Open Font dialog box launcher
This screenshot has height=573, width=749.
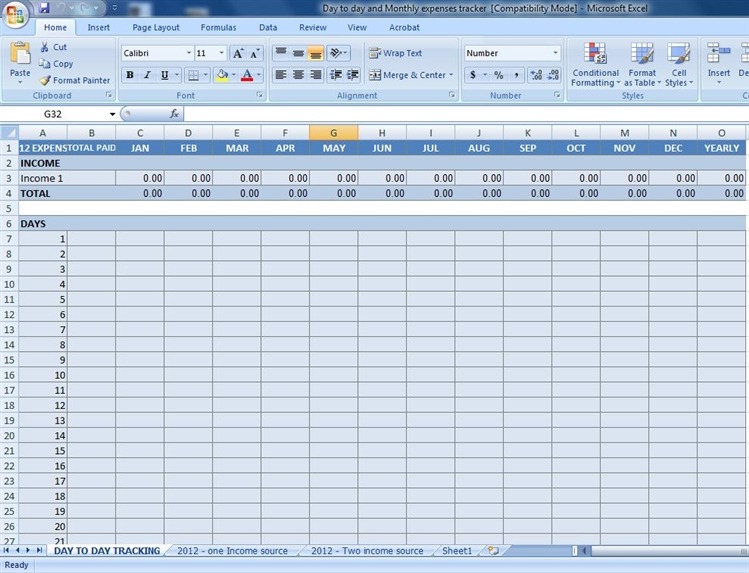pos(259,95)
